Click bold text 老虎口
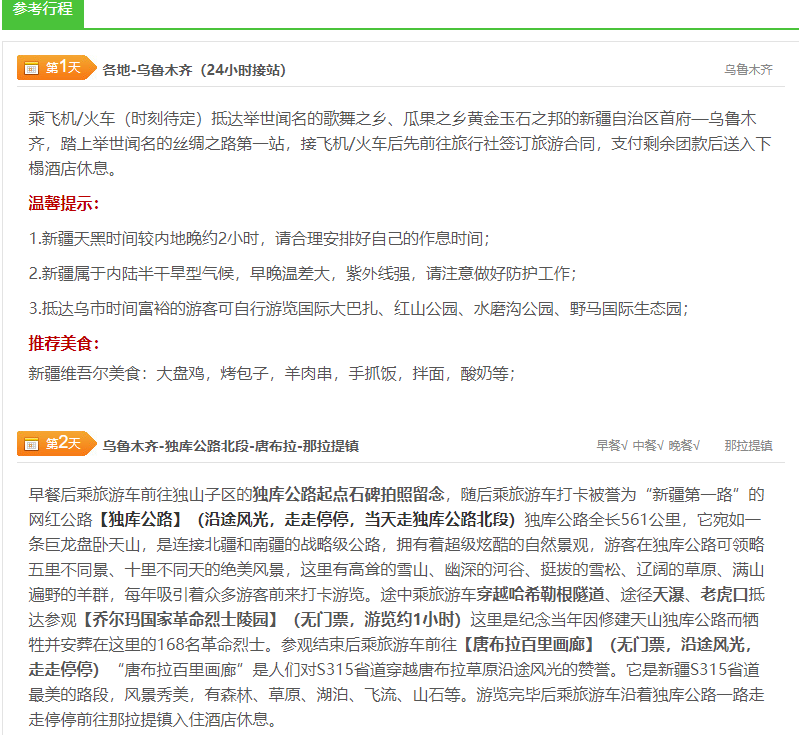This screenshot has width=799, height=735. (x=724, y=594)
